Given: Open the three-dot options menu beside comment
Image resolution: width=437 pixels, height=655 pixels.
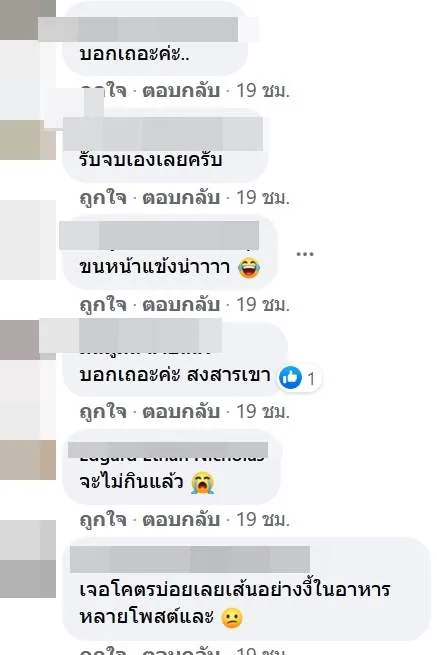Looking at the screenshot, I should (x=305, y=254).
